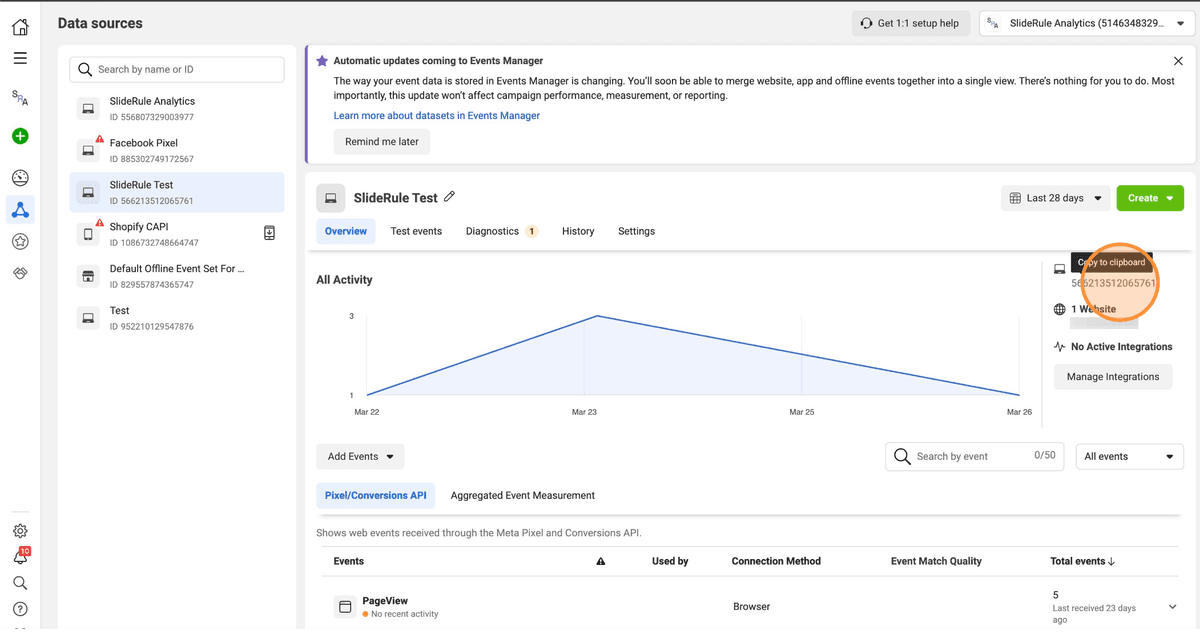Select the Aggregated Event Measurement tab
This screenshot has height=641, width=1200.
(523, 495)
